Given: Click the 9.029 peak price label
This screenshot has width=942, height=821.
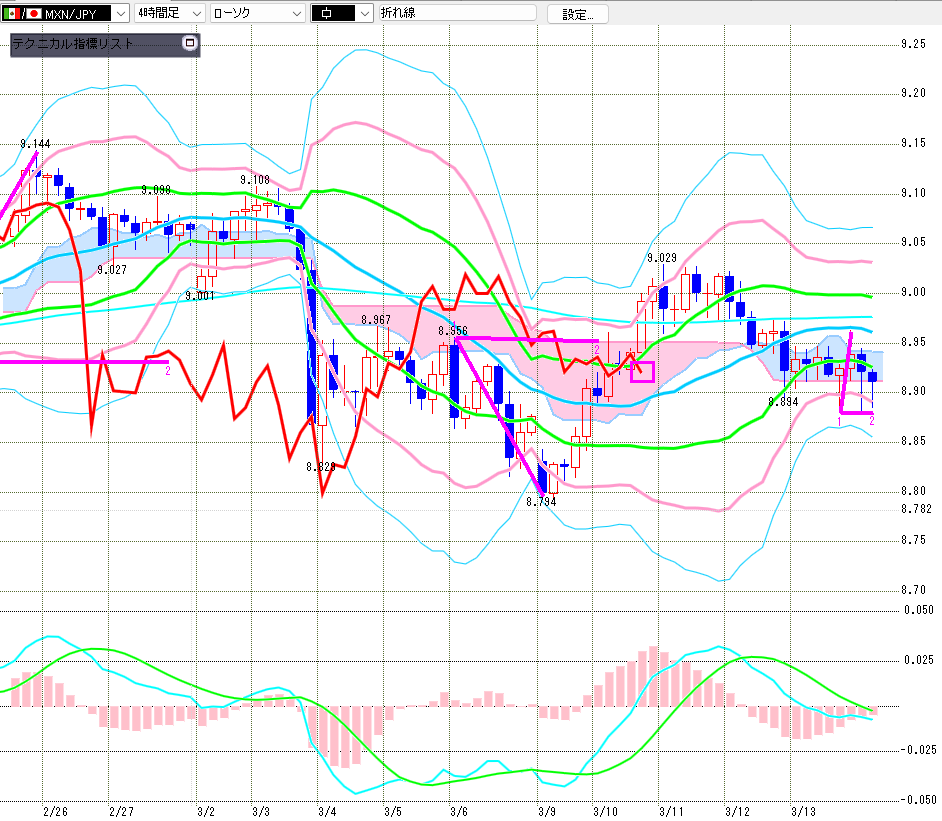Looking at the screenshot, I should [662, 258].
